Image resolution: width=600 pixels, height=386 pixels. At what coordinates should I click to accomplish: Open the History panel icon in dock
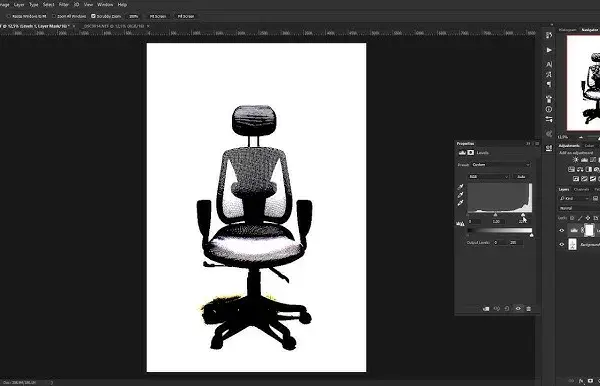(x=549, y=35)
